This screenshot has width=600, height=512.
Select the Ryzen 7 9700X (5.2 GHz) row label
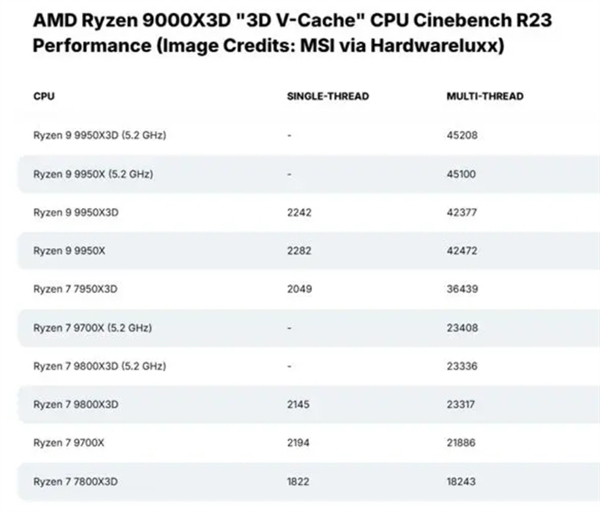click(x=93, y=327)
